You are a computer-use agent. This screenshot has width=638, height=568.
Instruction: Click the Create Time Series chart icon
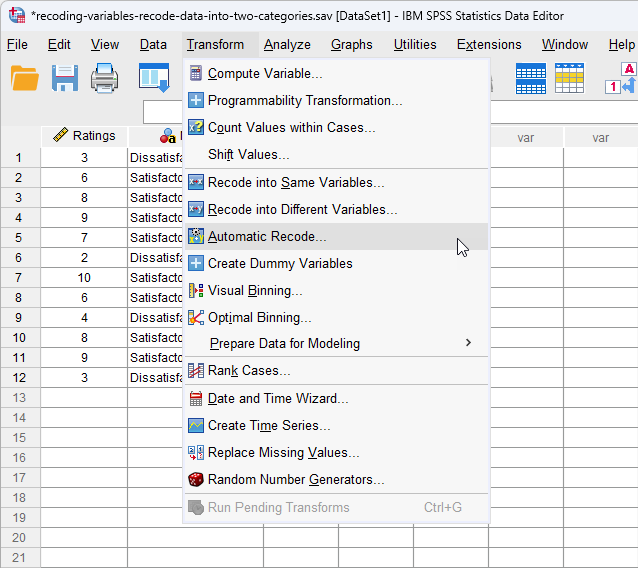pyautogui.click(x=196, y=426)
